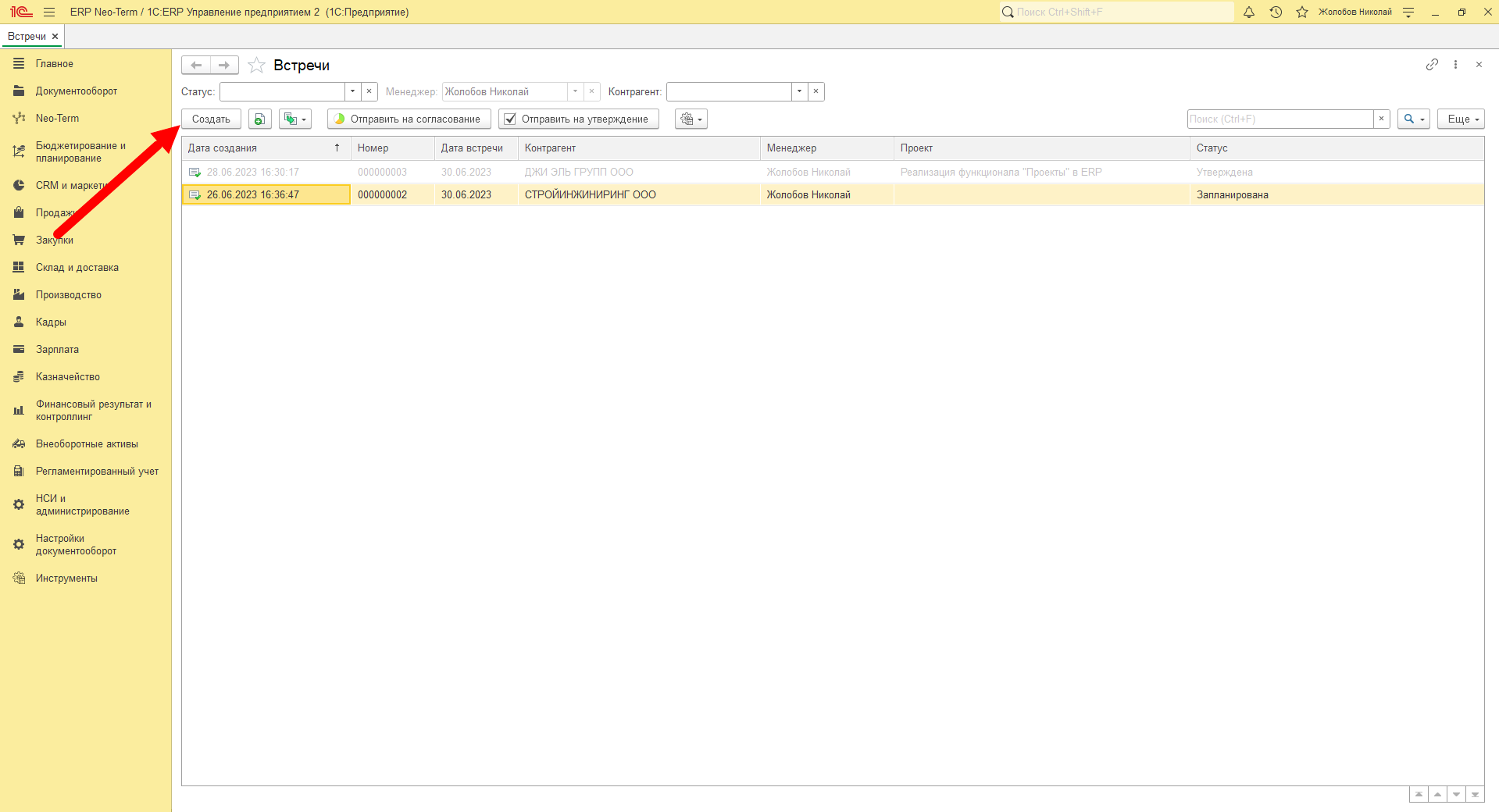Copy link to this form icon

point(1432,65)
